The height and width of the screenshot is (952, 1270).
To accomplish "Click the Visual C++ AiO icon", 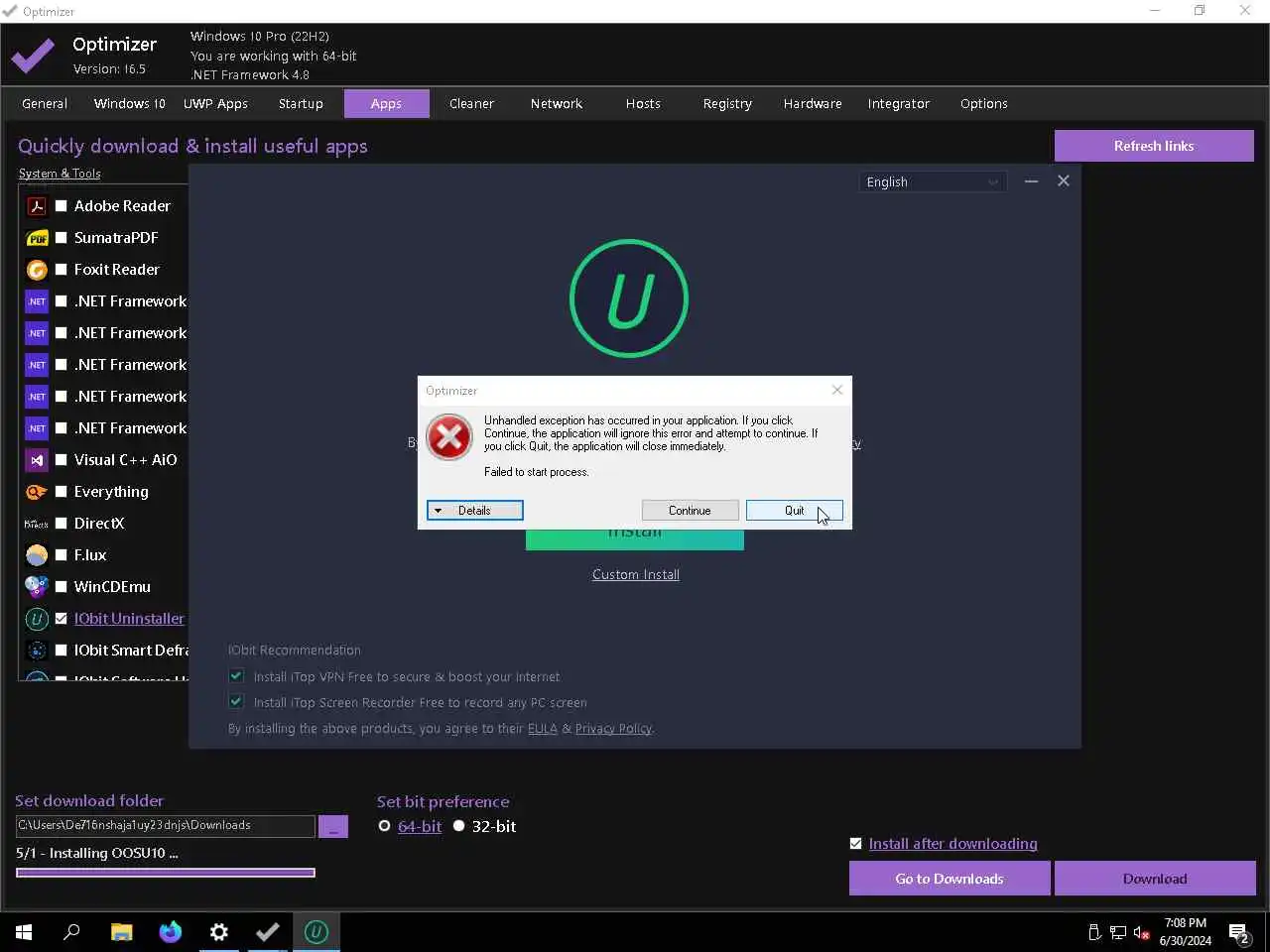I will [x=37, y=460].
